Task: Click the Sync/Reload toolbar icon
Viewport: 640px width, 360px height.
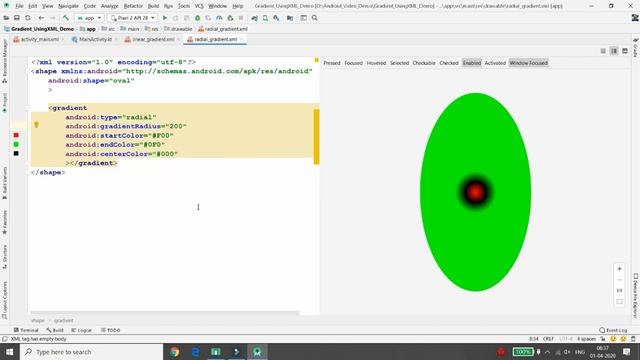Action: point(28,18)
